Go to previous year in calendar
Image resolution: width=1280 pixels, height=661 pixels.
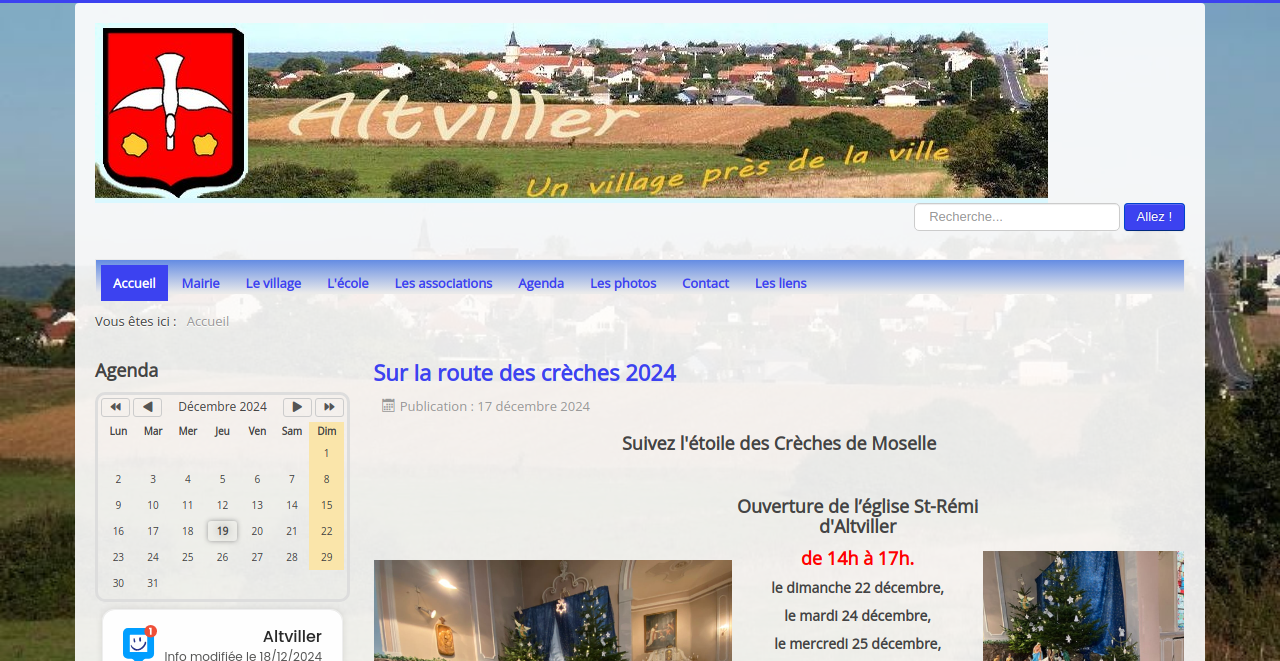[x=116, y=407]
